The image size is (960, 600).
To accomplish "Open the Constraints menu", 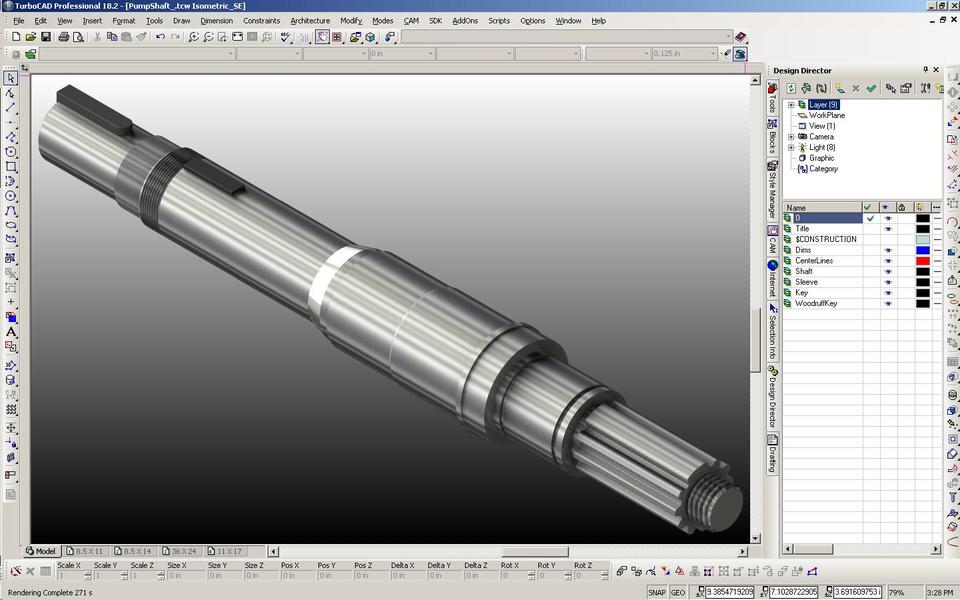I will click(x=261, y=20).
